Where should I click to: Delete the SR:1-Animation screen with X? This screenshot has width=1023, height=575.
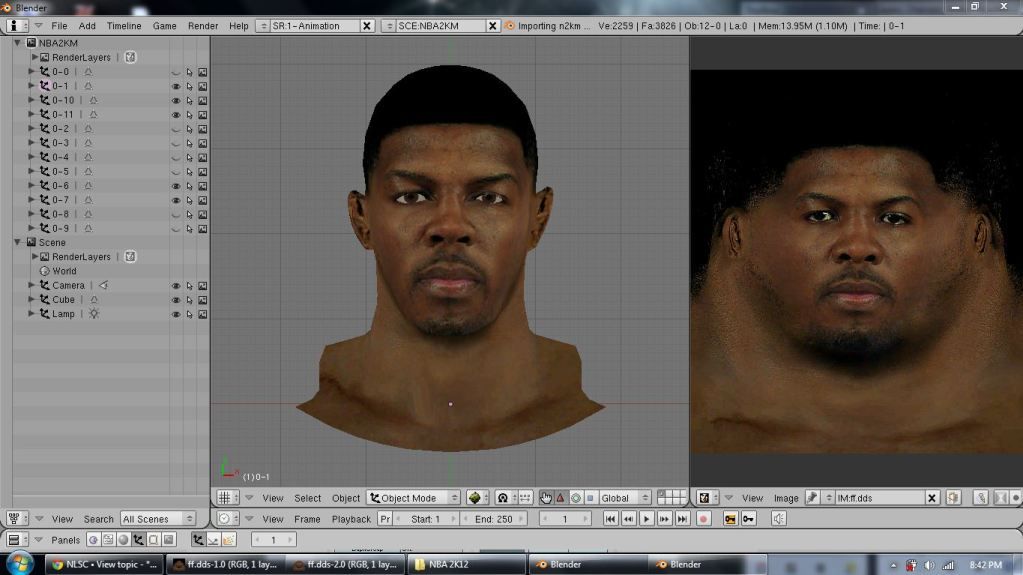click(367, 26)
